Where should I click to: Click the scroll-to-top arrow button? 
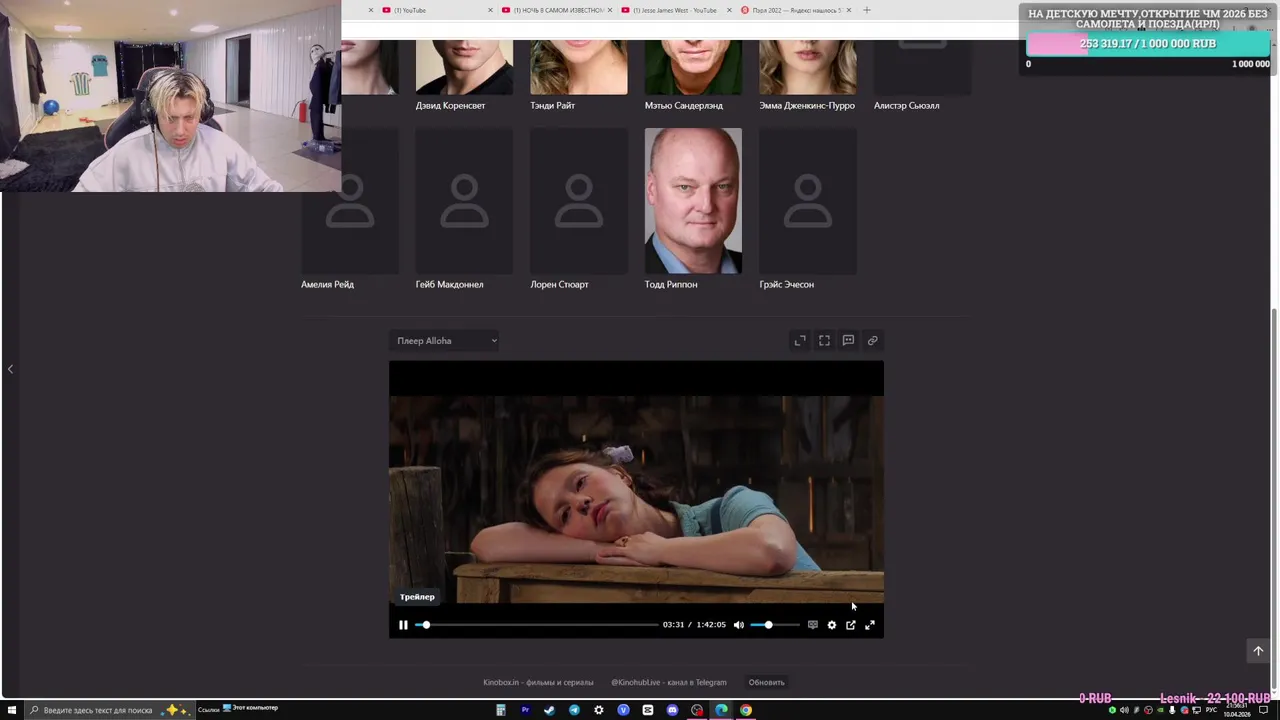[1258, 651]
